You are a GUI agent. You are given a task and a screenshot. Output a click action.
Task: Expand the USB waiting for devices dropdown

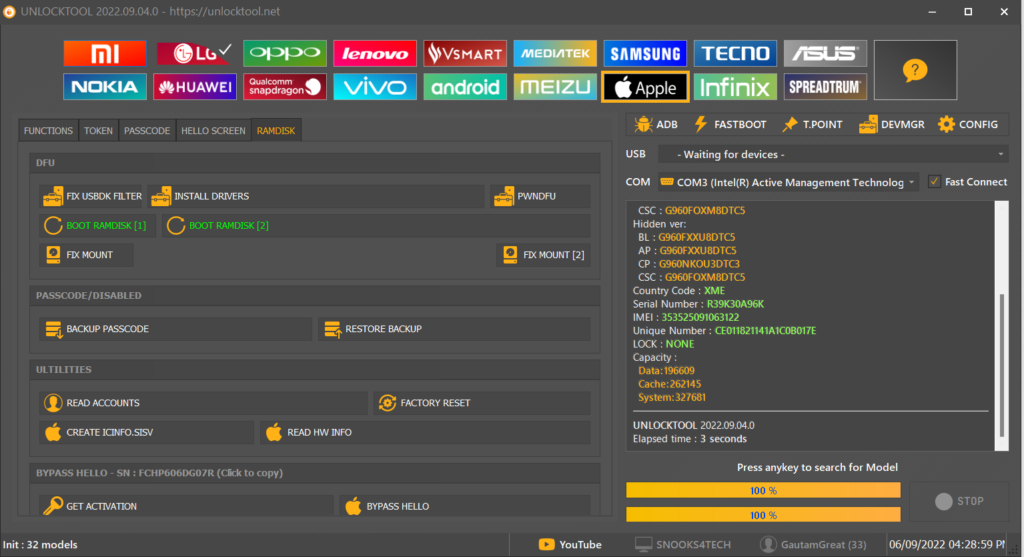point(833,154)
